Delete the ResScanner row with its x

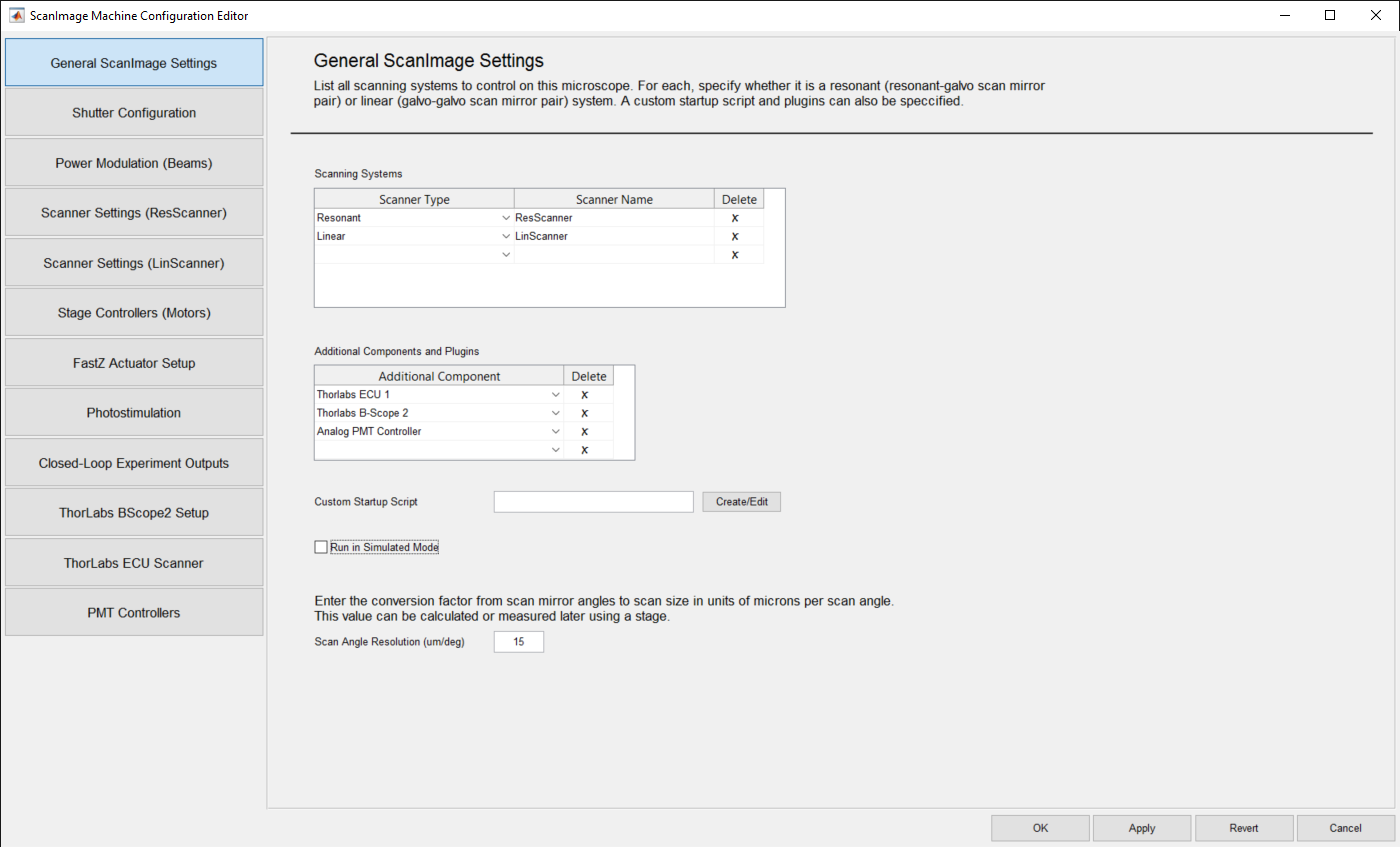[735, 217]
